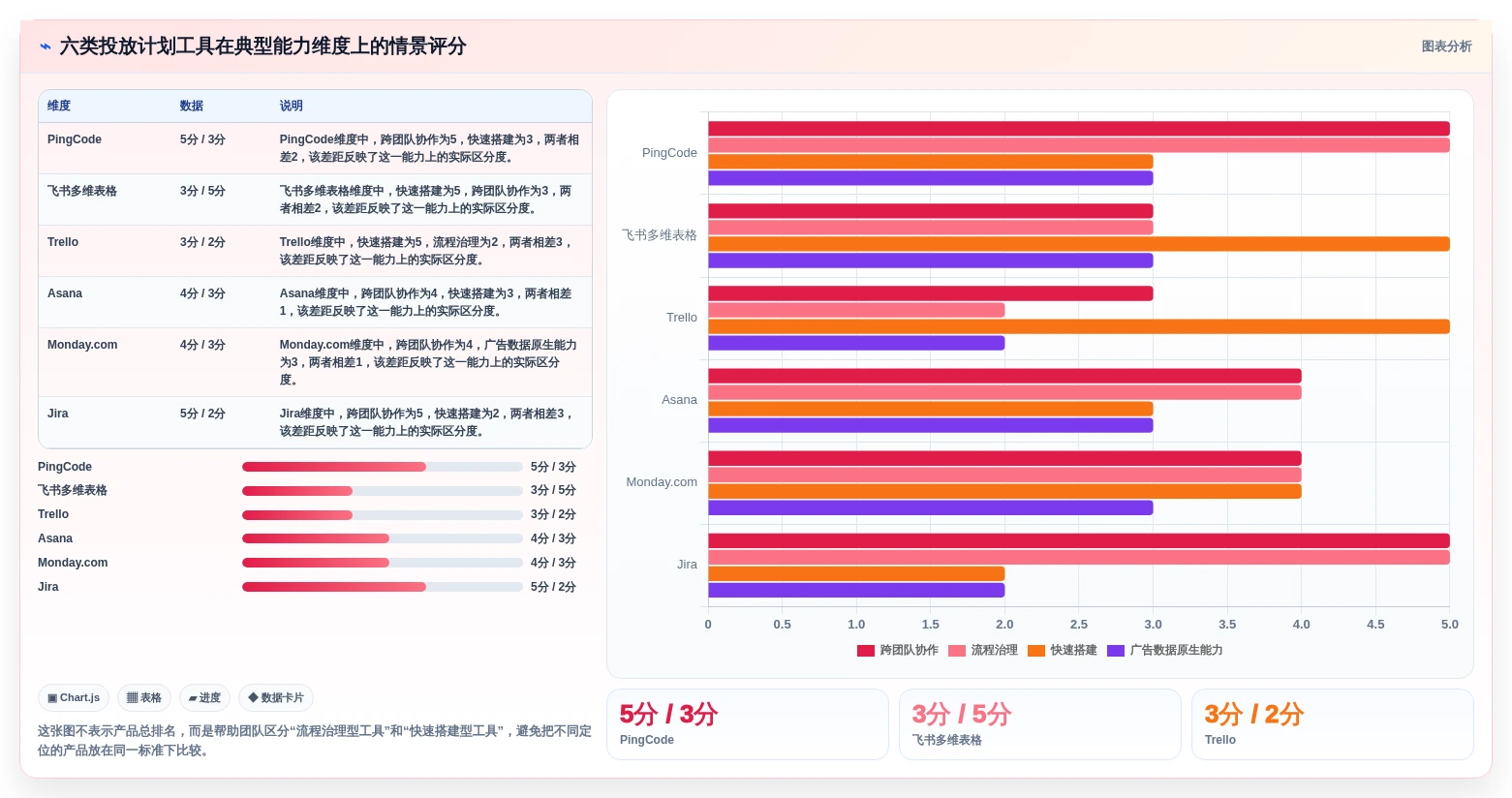The height and width of the screenshot is (798, 1512).
Task: Click the 说明 column header
Action: point(292,106)
